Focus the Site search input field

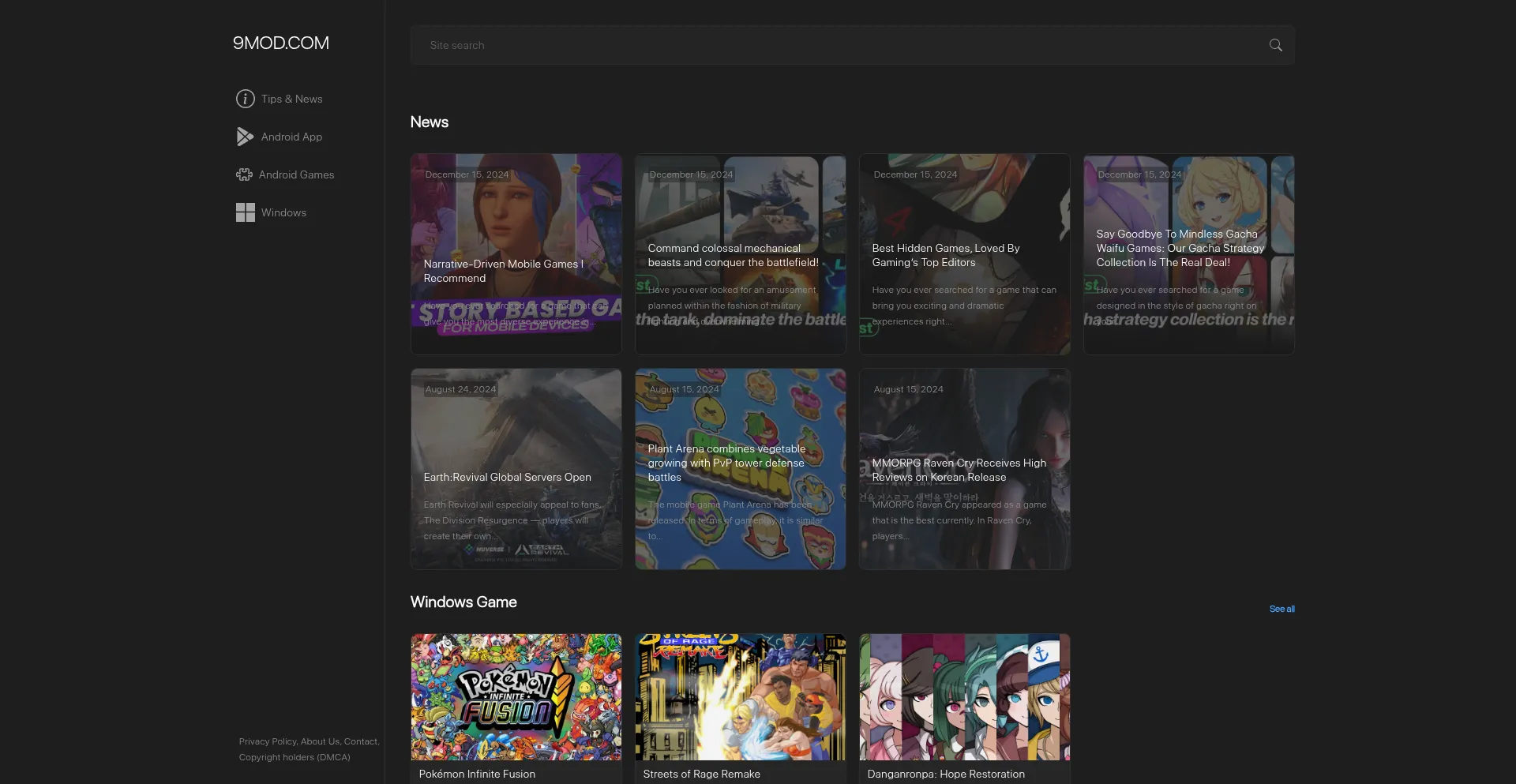pos(837,45)
